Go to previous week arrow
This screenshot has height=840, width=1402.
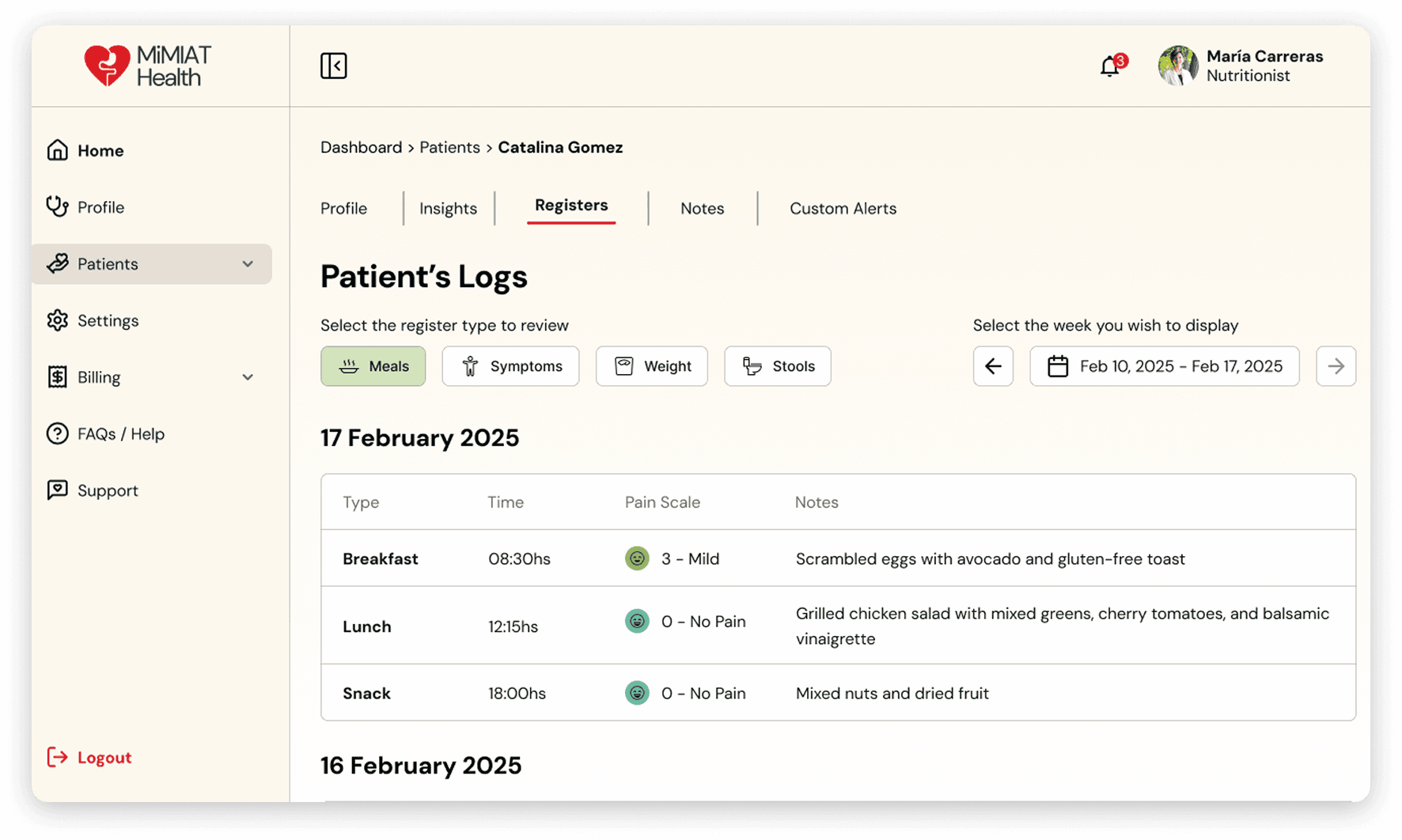[x=993, y=366]
